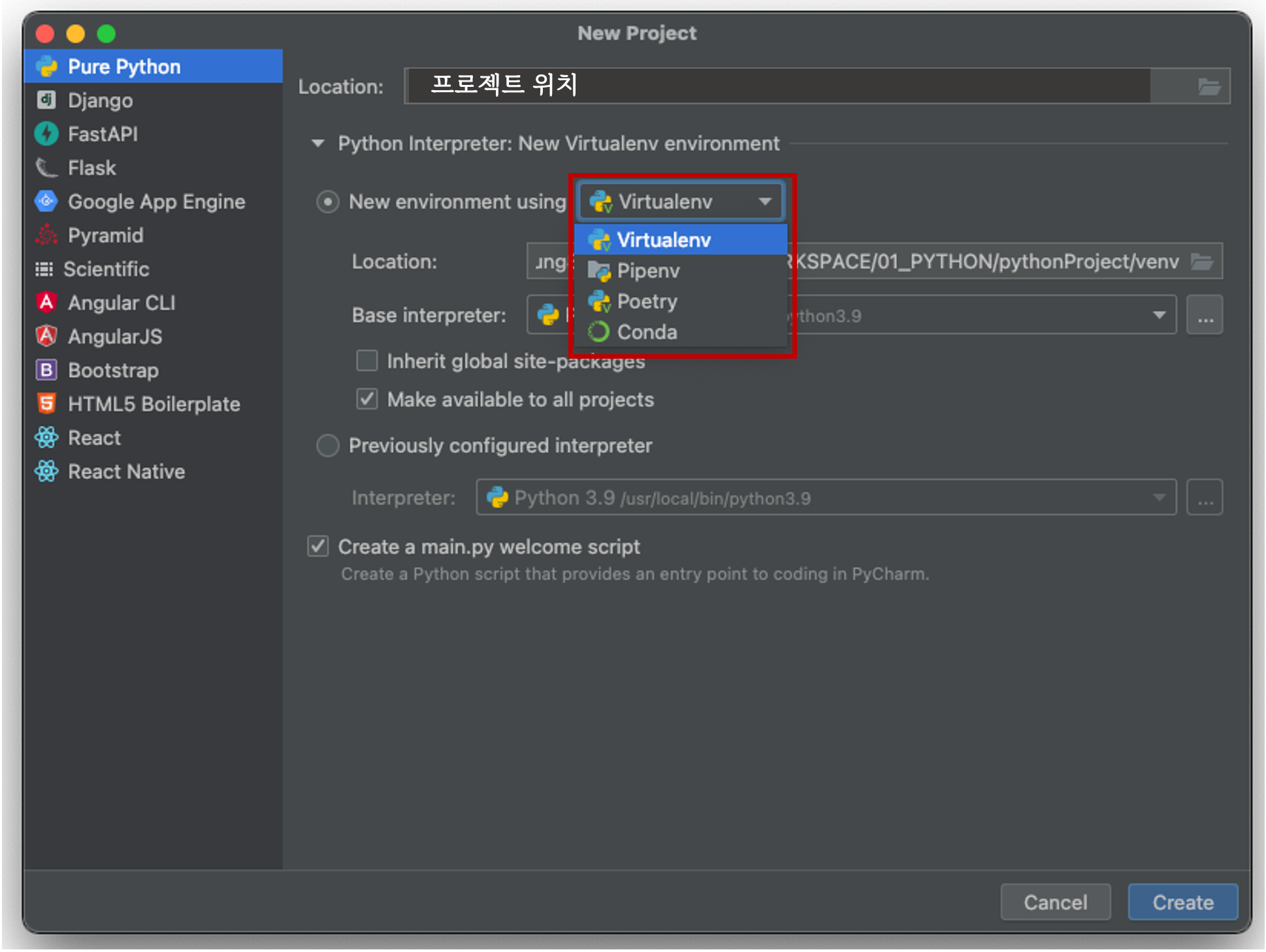This screenshot has width=1266, height=952.
Task: Browse the project Location folder icon
Action: point(1209,86)
